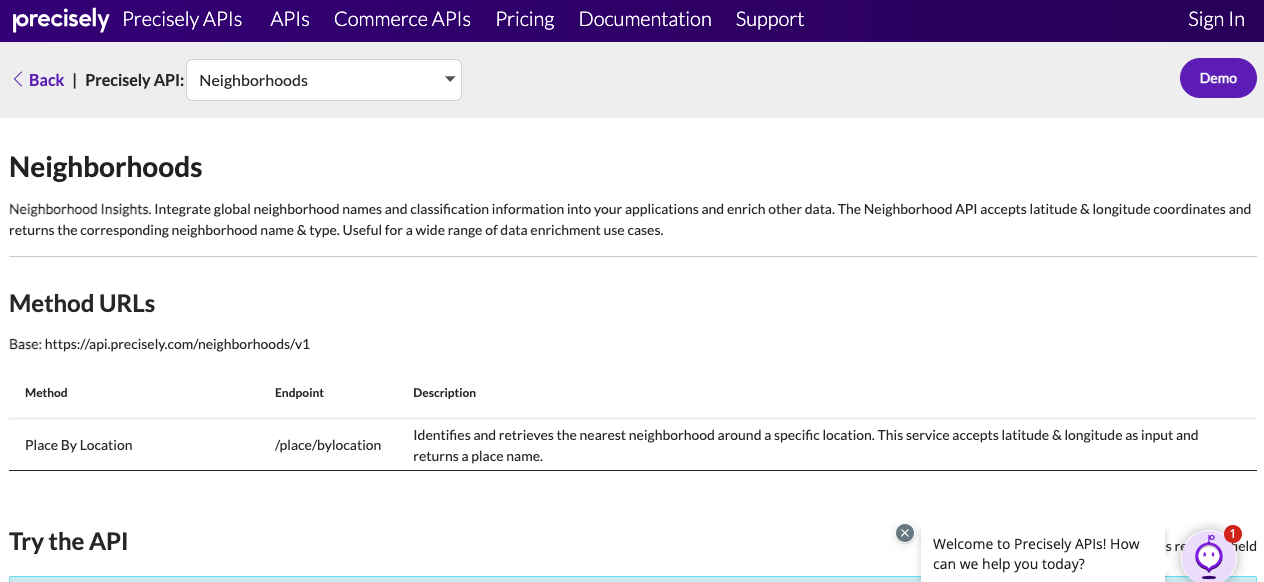Click the Try the API heading

(69, 541)
